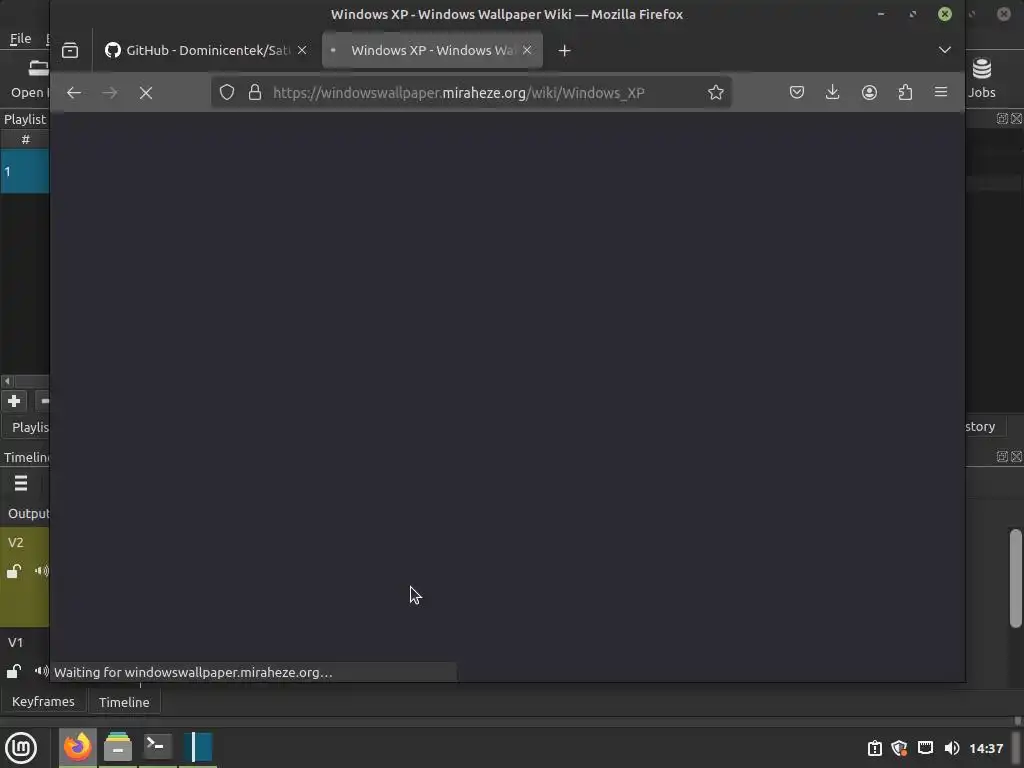Open the terminal from the taskbar

(x=157, y=747)
